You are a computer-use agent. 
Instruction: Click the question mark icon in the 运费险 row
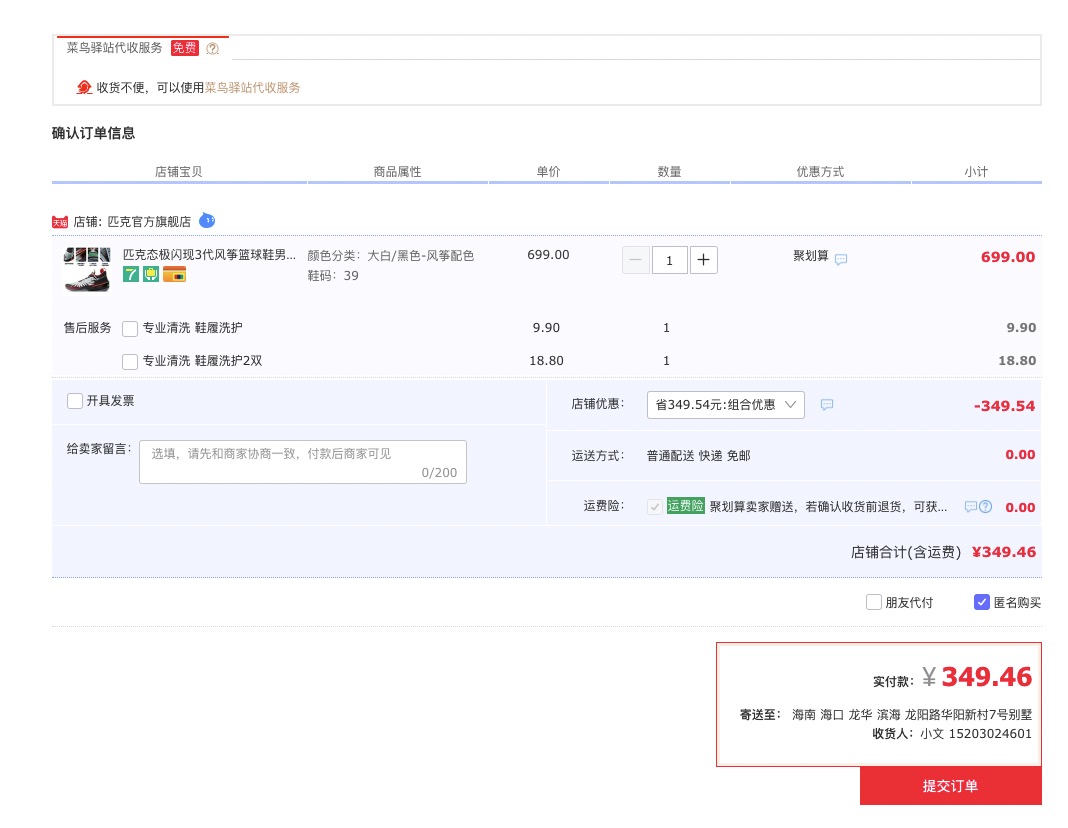986,507
